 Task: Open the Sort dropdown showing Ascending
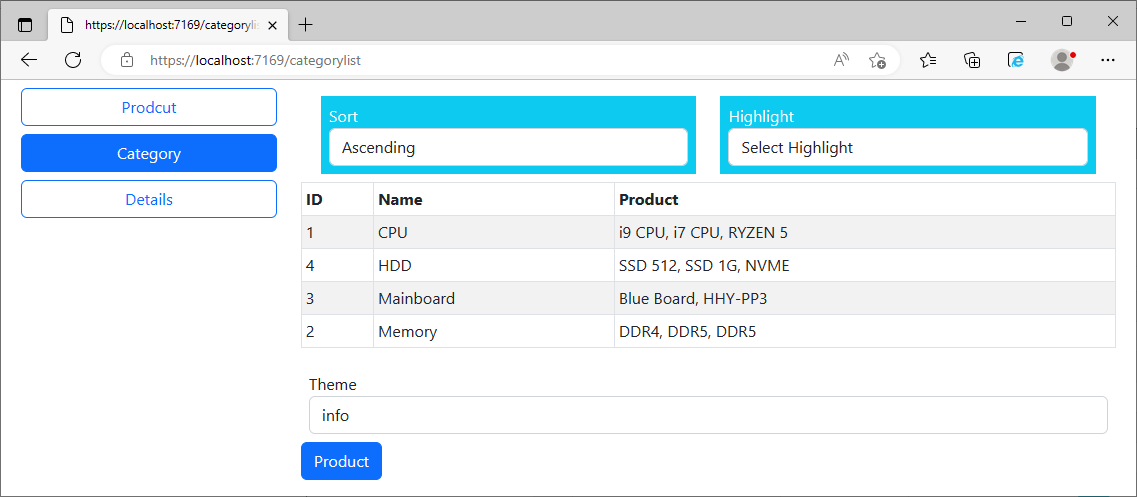508,147
